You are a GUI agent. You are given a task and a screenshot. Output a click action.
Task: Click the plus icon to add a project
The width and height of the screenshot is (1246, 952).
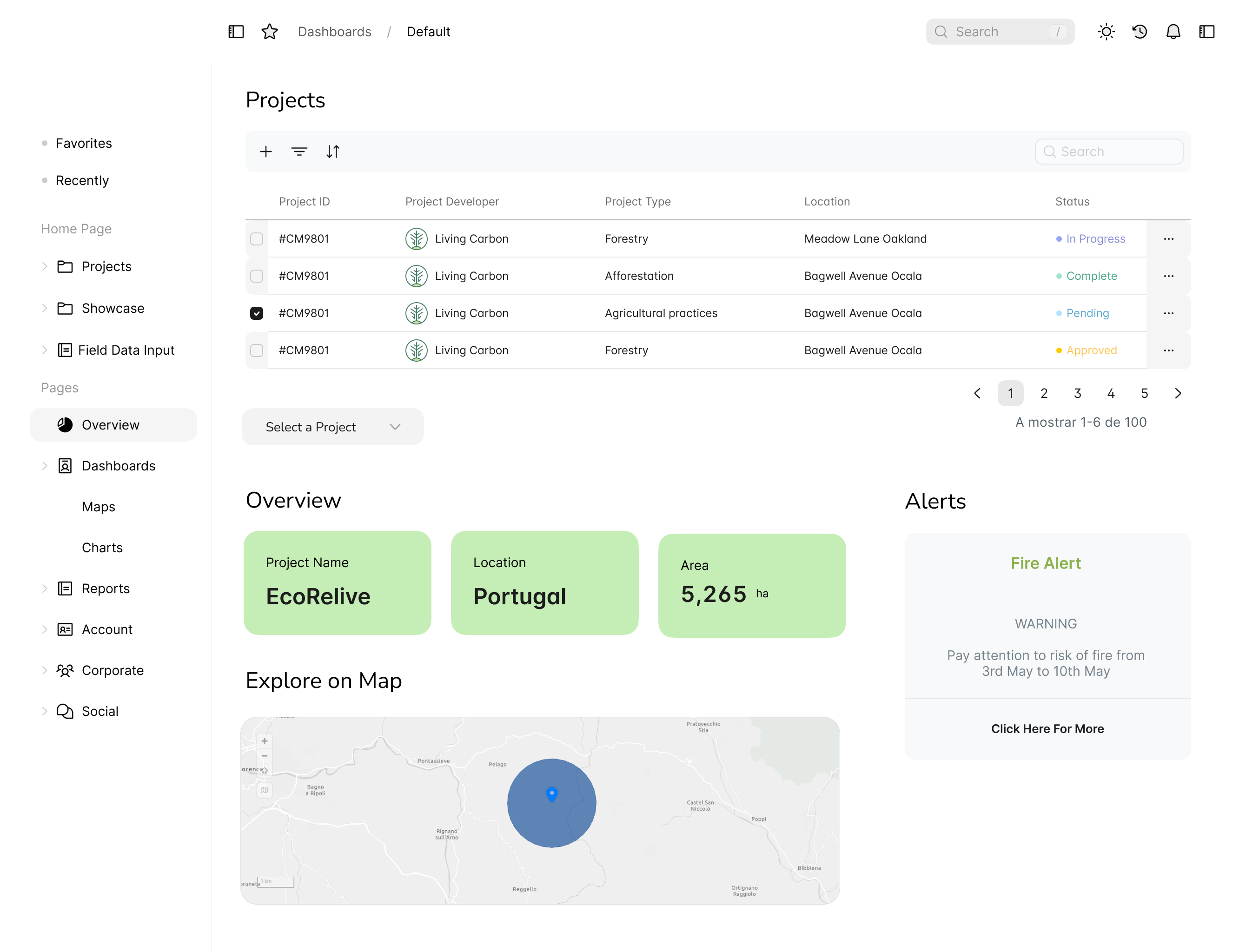coord(266,152)
